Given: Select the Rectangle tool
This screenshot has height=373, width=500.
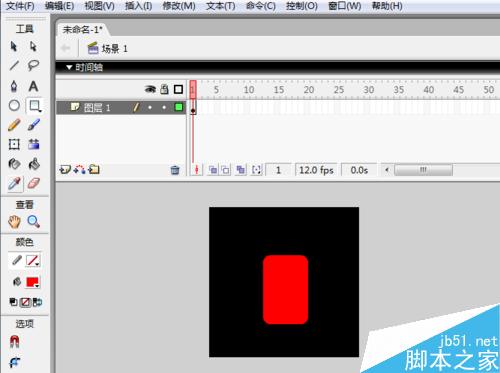Looking at the screenshot, I should click(x=34, y=106).
